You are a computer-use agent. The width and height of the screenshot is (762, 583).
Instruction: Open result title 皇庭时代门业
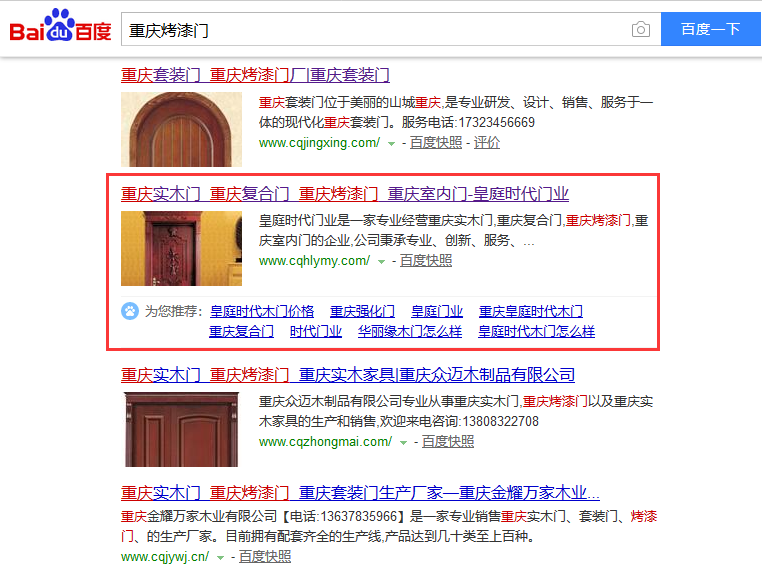[x=345, y=194]
